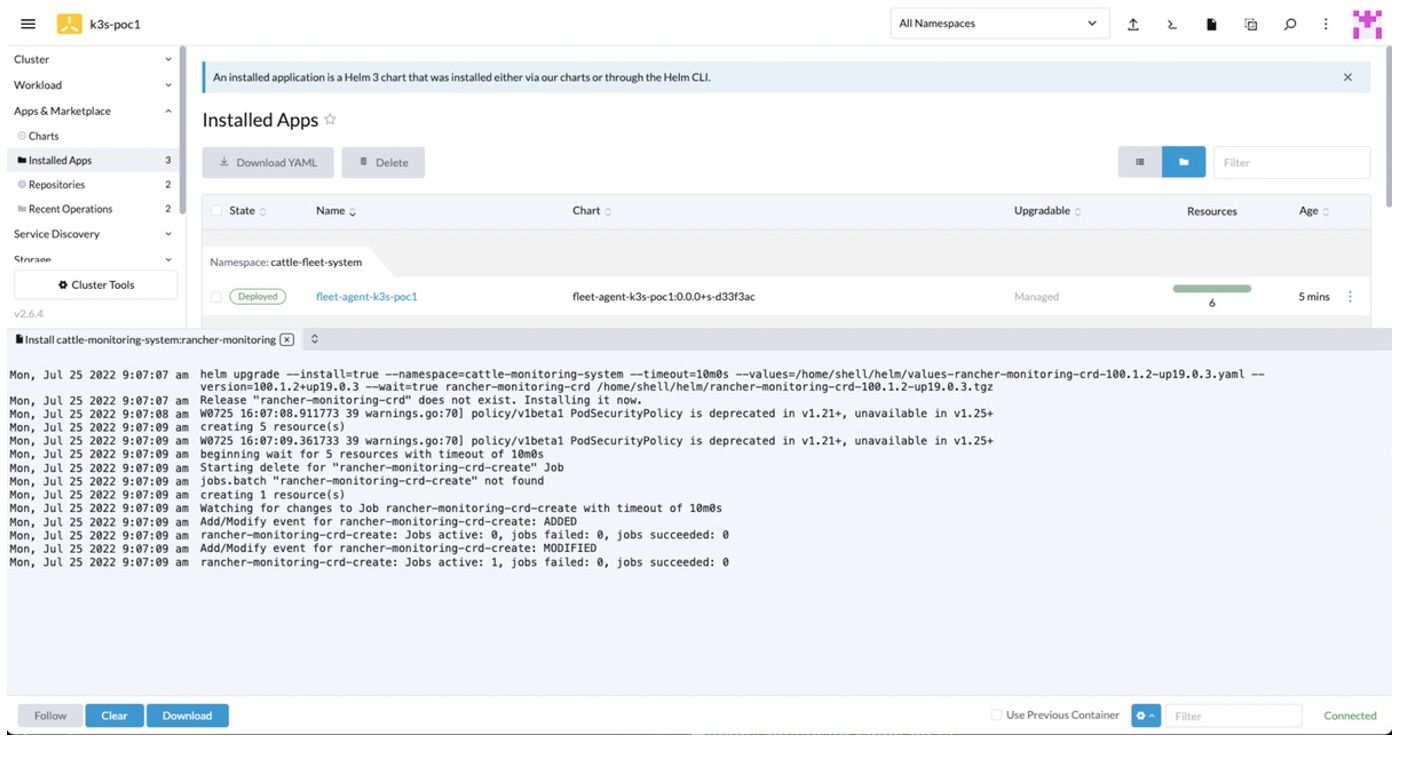Open Recent Operations in the sidebar
This screenshot has width=1422, height=757.
[70, 209]
